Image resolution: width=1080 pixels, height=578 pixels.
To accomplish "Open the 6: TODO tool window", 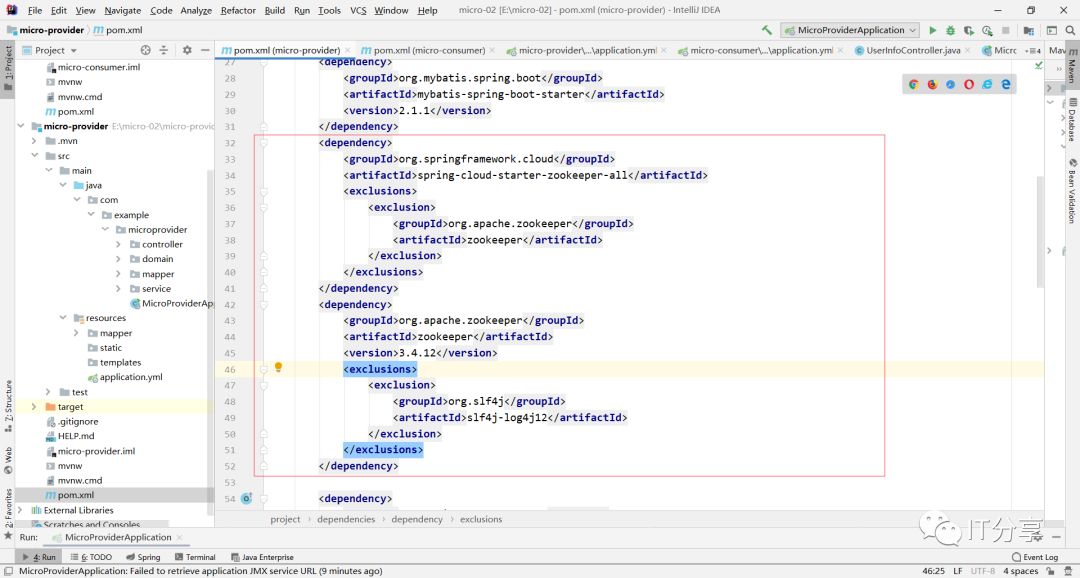I will pyautogui.click(x=91, y=557).
